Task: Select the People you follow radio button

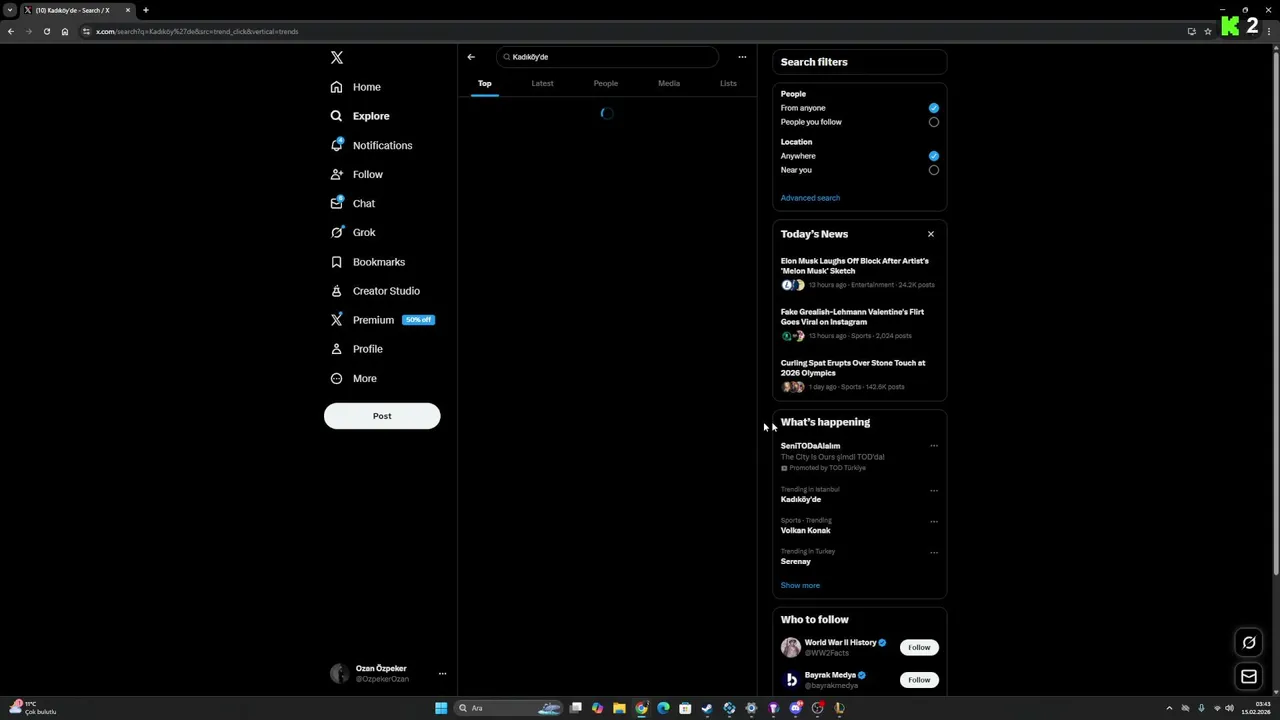Action: [933, 122]
